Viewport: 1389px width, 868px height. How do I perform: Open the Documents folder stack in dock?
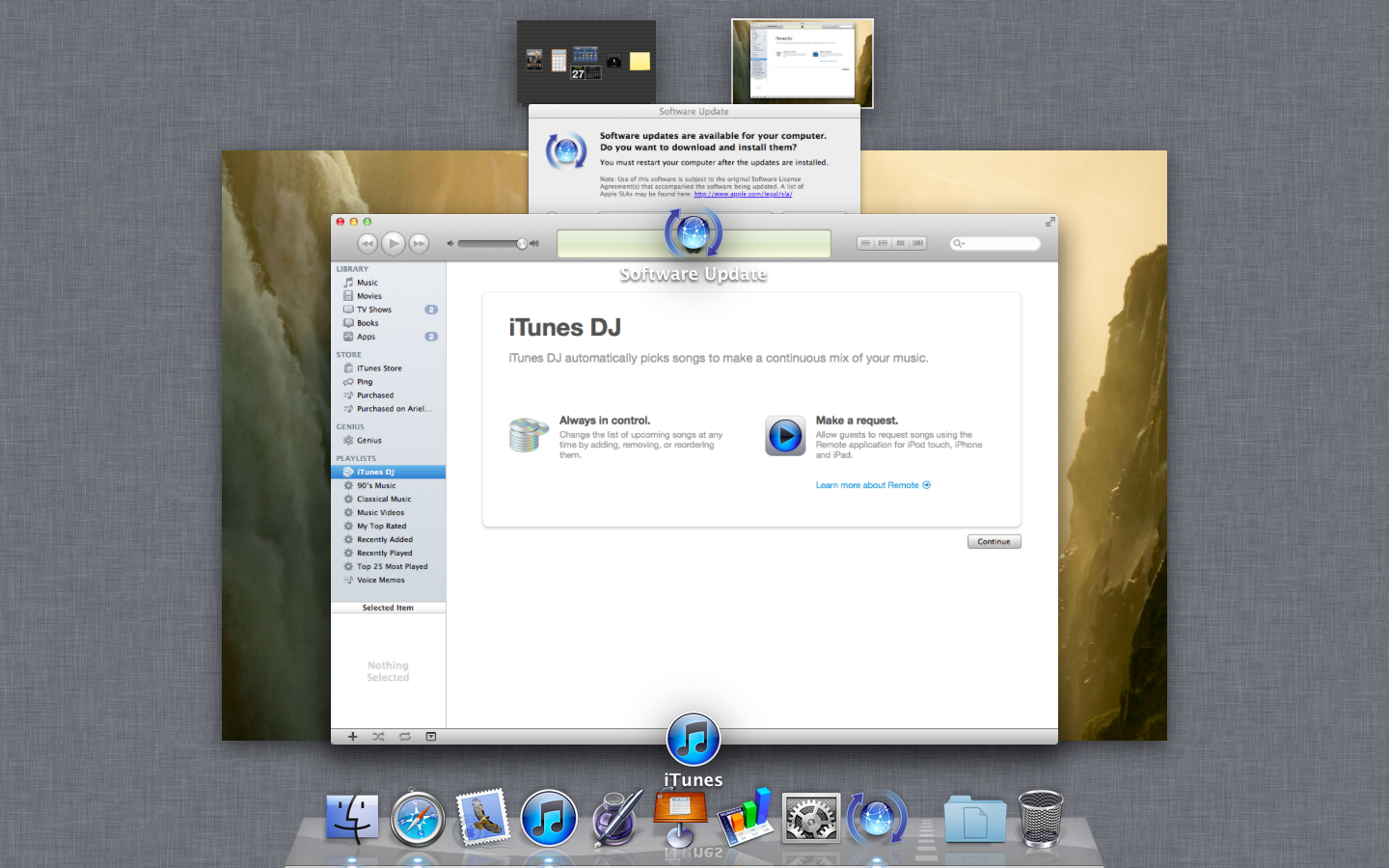975,819
